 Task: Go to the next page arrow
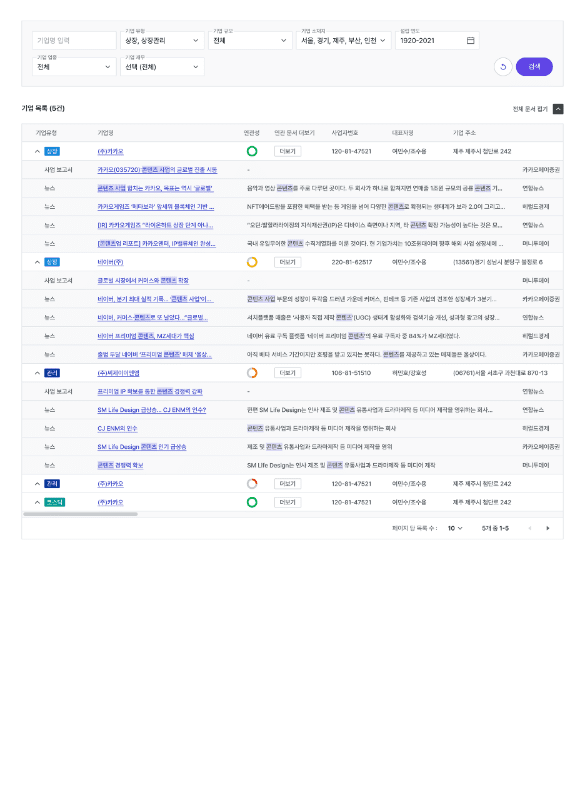(x=548, y=528)
